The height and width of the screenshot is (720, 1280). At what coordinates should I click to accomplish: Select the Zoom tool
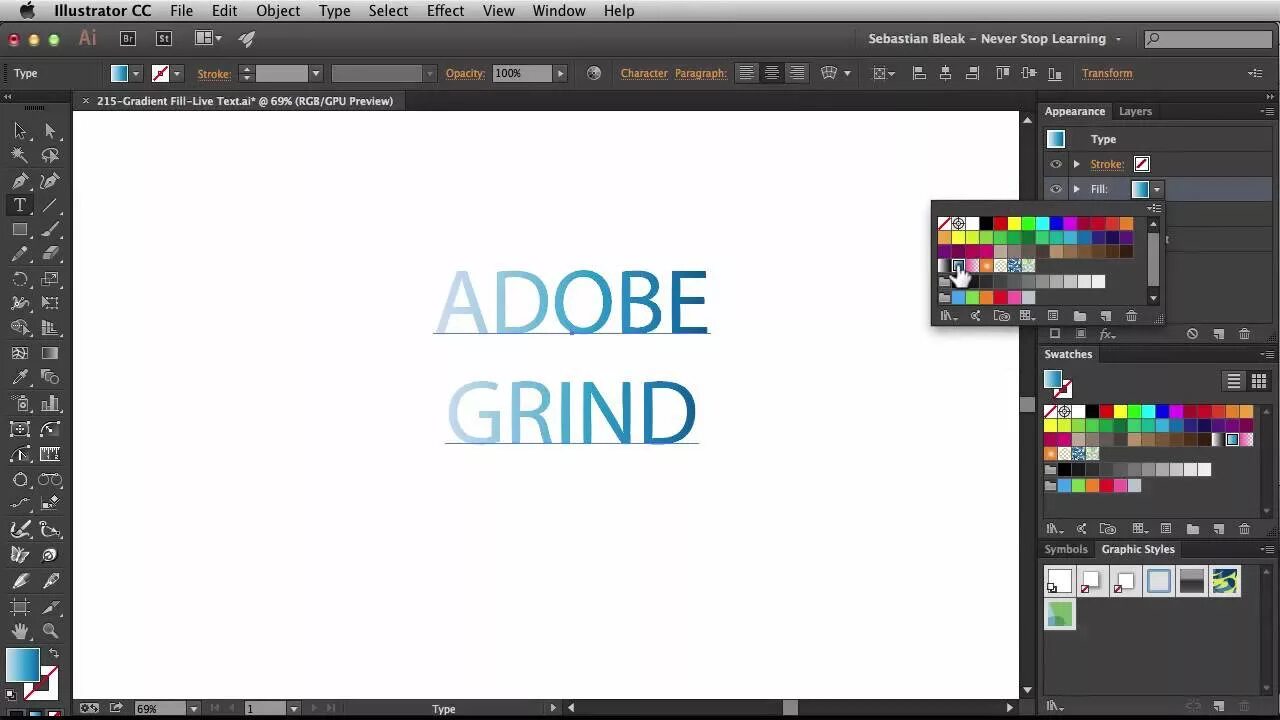pyautogui.click(x=50, y=631)
